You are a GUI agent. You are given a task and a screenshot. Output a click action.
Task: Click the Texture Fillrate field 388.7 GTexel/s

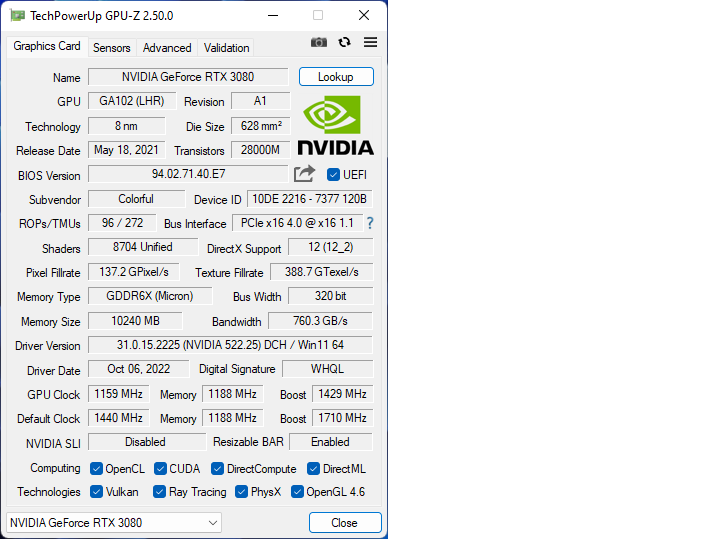[x=321, y=272]
